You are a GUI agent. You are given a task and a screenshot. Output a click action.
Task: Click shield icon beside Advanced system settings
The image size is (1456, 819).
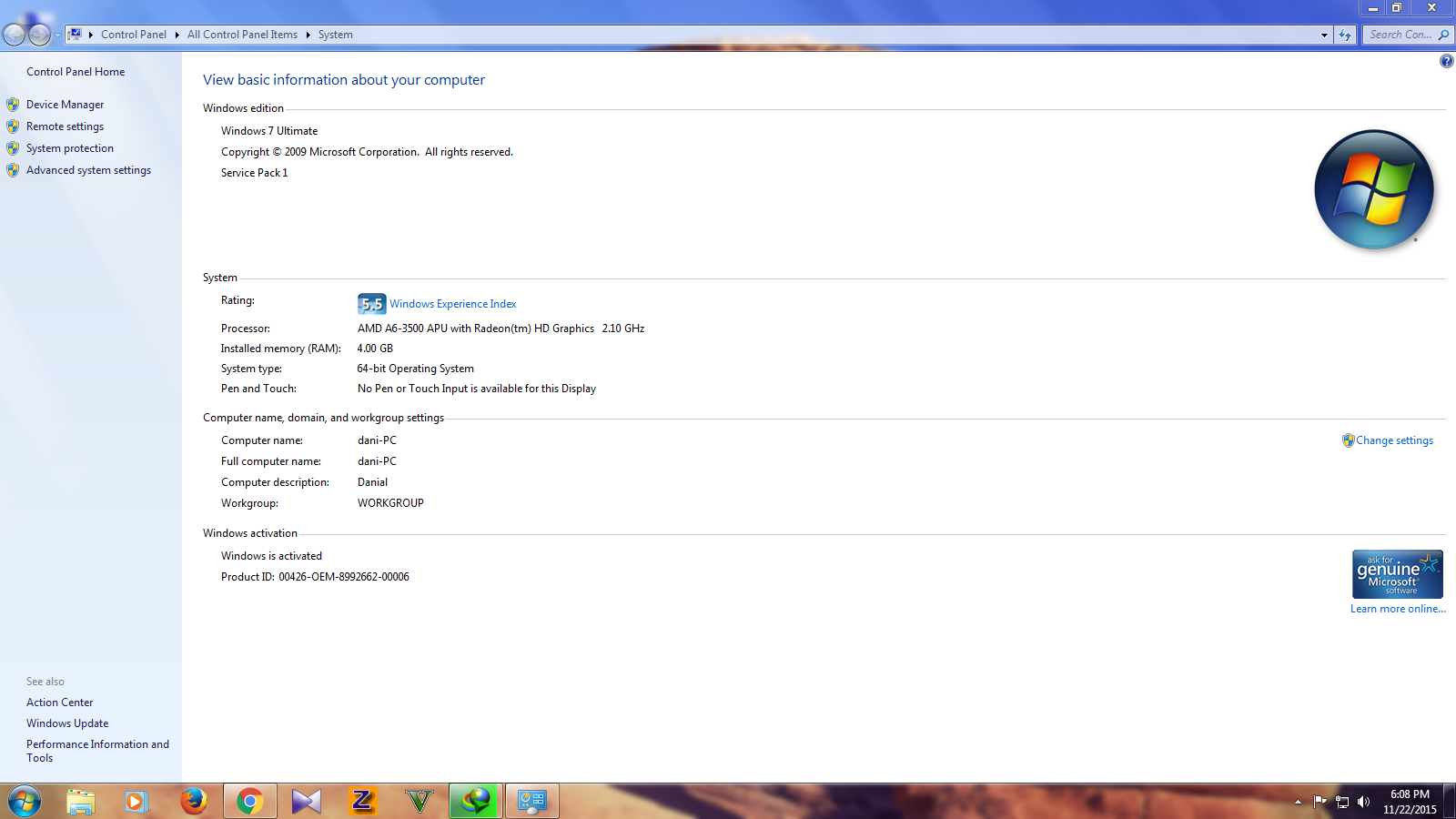[13, 170]
